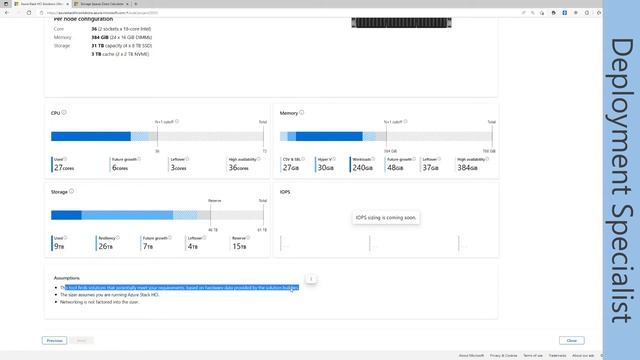This screenshot has height=360, width=640.
Task: Click info icon beside Workloads memory
Action: [373, 159]
